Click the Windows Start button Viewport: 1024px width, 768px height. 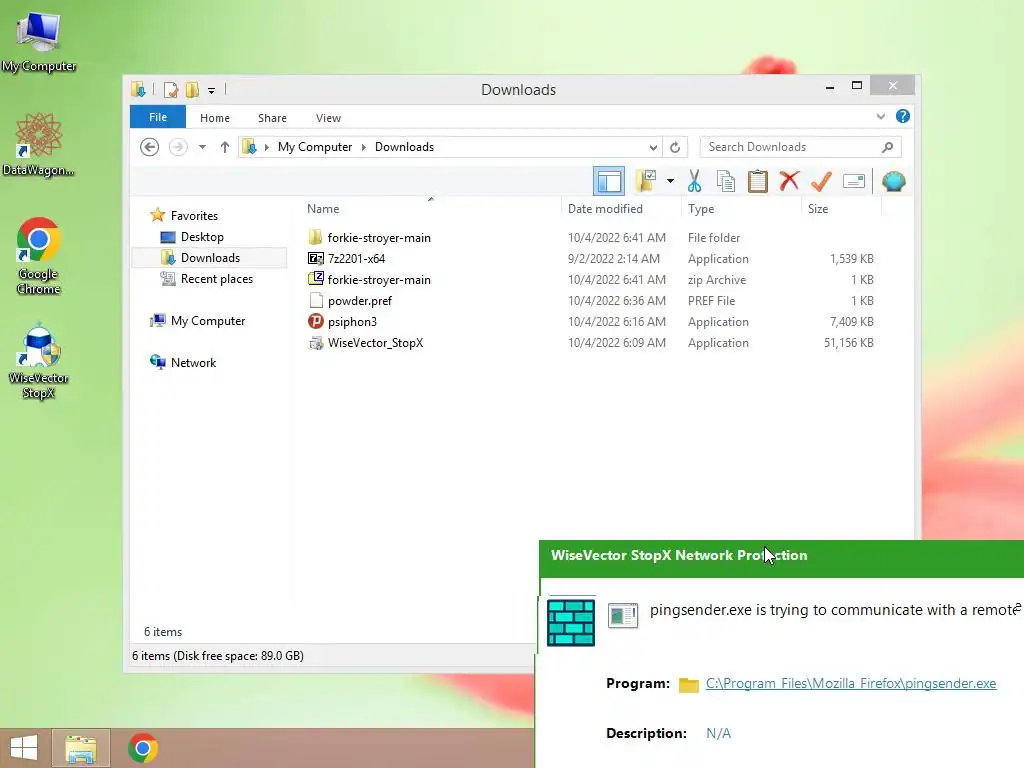[24, 748]
